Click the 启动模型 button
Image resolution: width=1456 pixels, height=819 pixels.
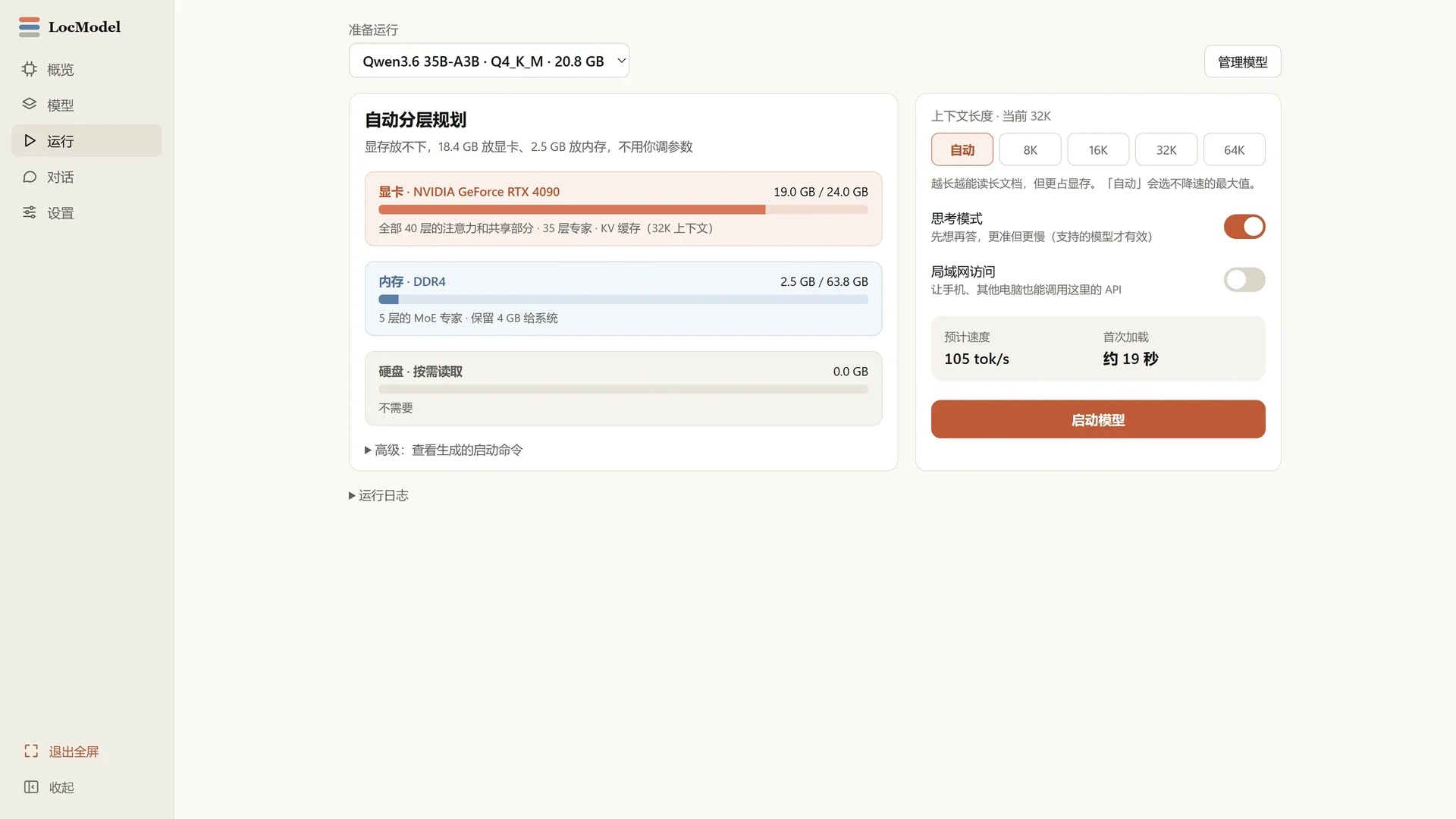pos(1098,419)
